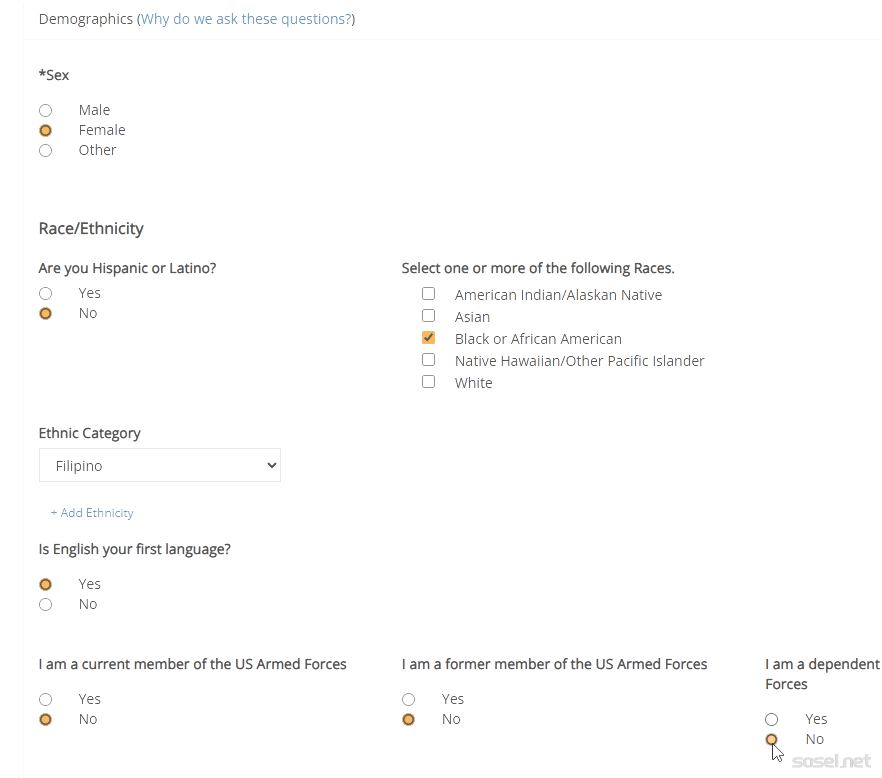Select Yes for English first language
Viewport: 882px width, 778px height.
click(x=45, y=584)
